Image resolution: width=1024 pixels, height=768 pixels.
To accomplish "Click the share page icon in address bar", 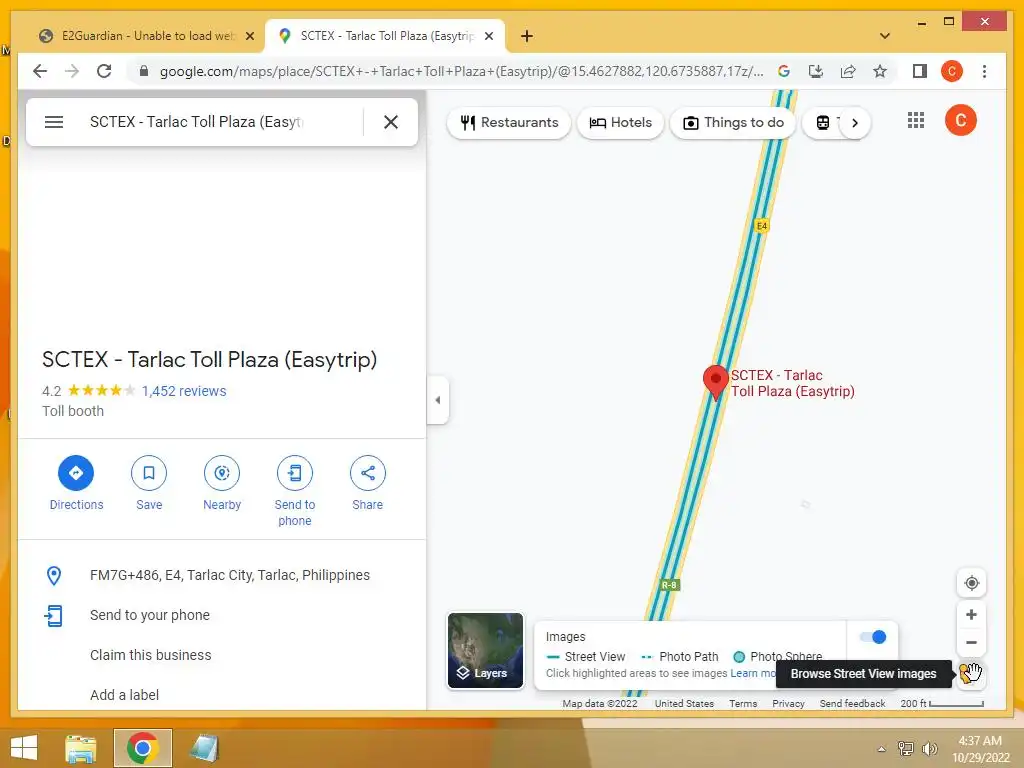I will pos(848,71).
